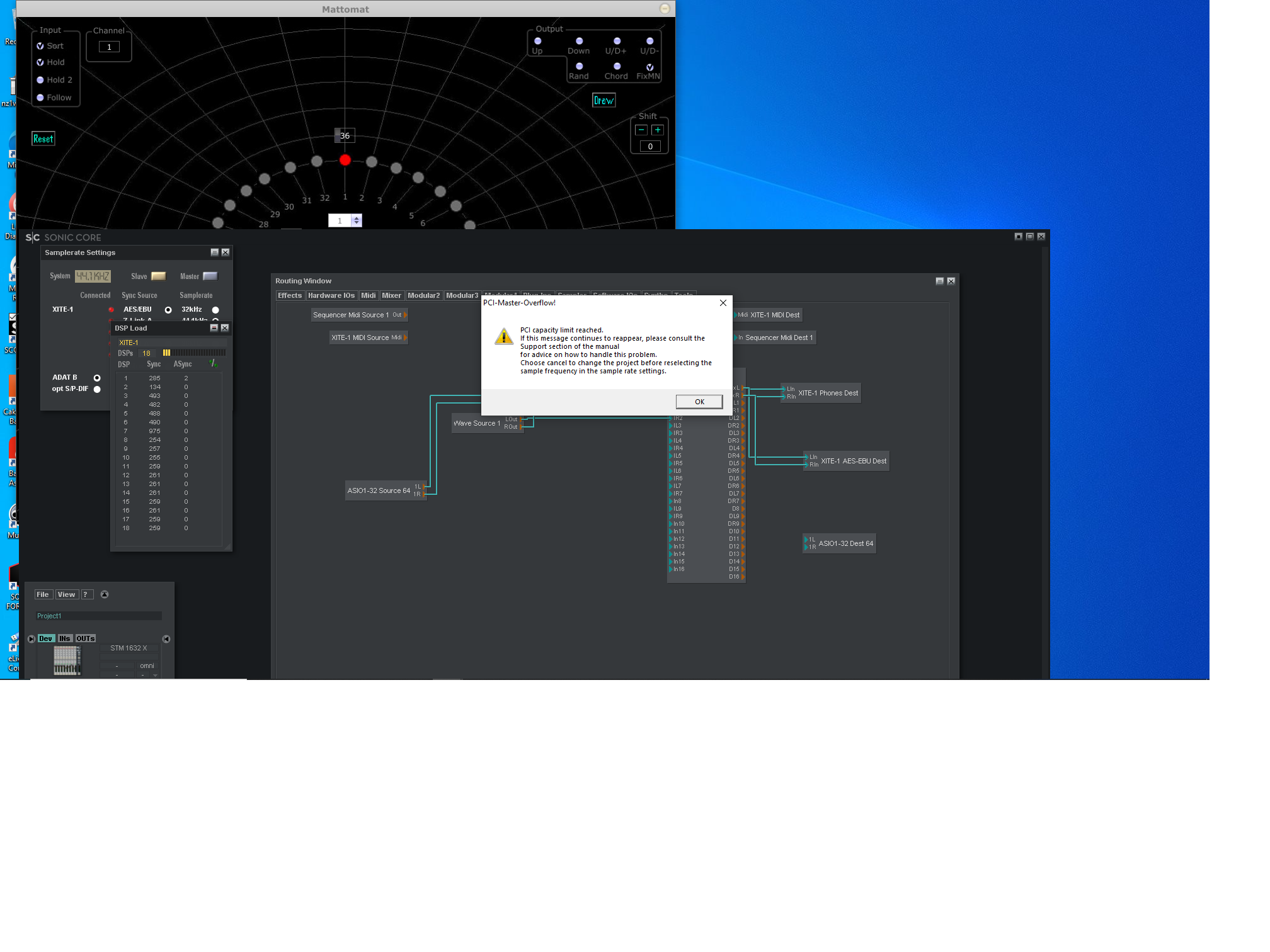Select the 32kHz samplerate radio button
The image size is (1270, 952).
[215, 310]
